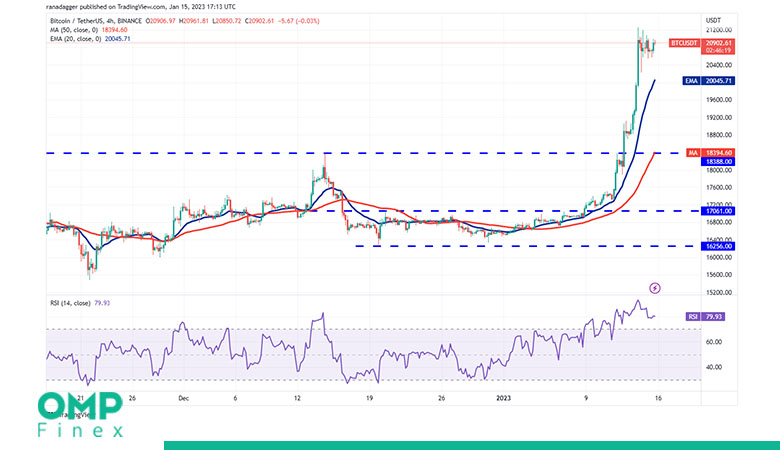Click the 19600.00 price axis label
The width and height of the screenshot is (780, 450).
click(x=718, y=100)
